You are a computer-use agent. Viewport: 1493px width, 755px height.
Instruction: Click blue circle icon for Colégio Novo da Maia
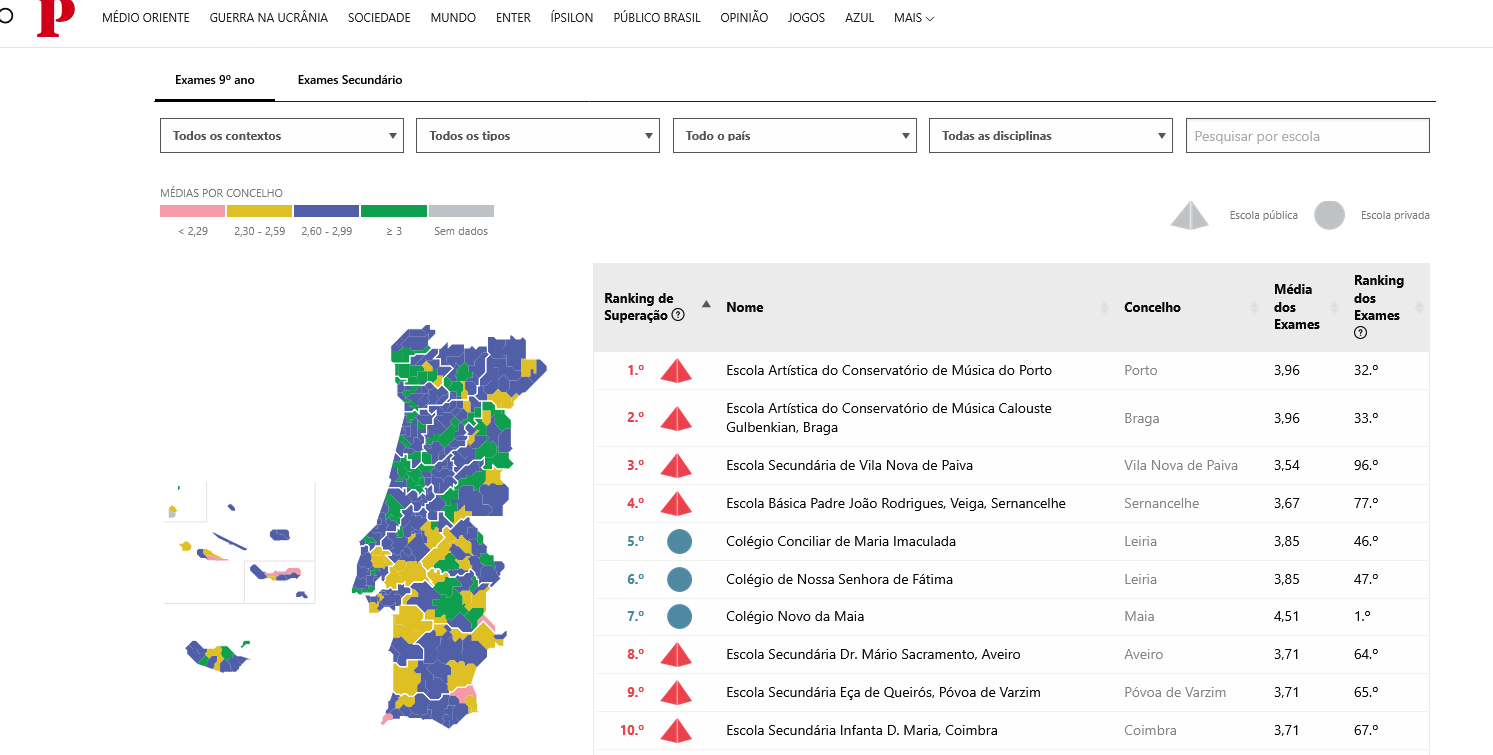point(680,617)
